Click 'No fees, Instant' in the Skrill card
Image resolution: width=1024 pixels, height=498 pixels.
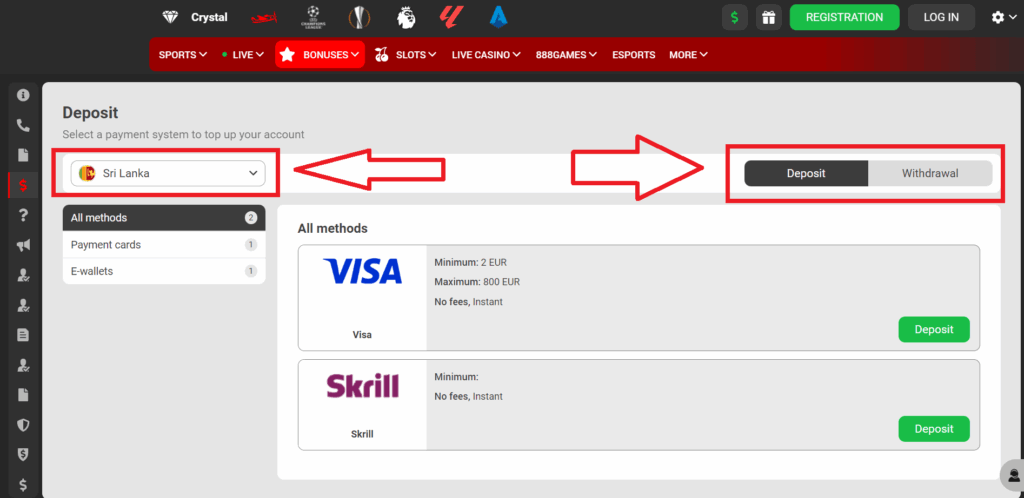pos(468,396)
